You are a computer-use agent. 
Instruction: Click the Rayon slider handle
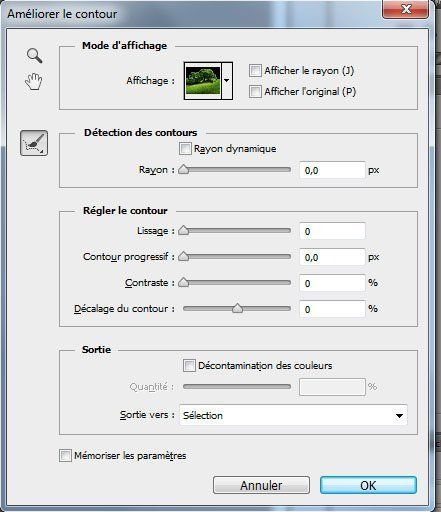(x=183, y=169)
